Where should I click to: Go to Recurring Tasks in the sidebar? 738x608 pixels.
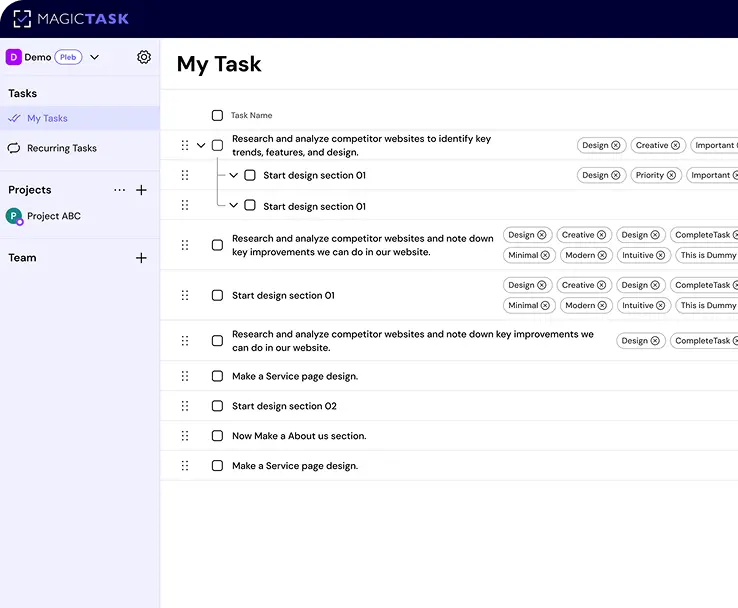(62, 148)
